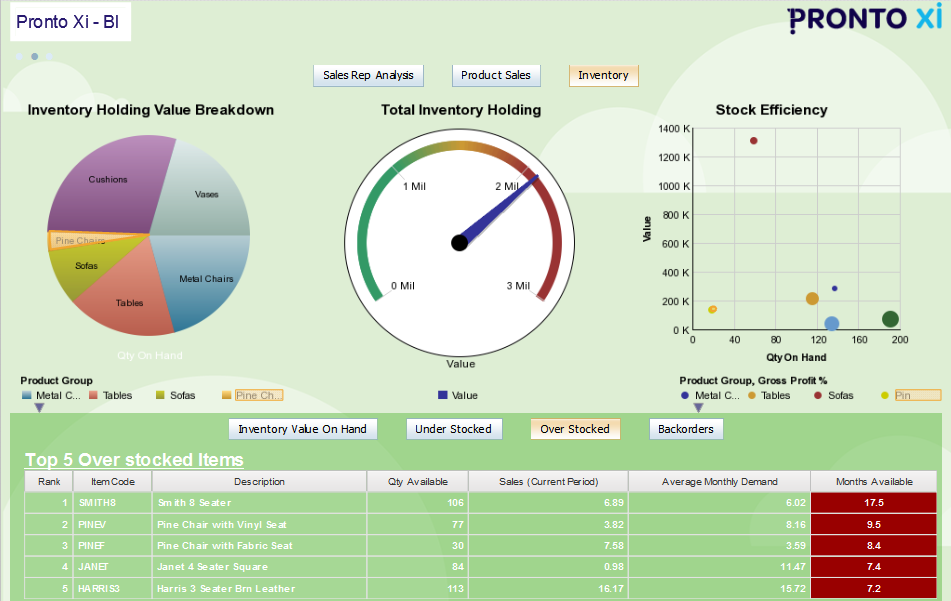The height and width of the screenshot is (601, 951).
Task: Click the Metal Chairs pie segment
Action: tap(206, 279)
